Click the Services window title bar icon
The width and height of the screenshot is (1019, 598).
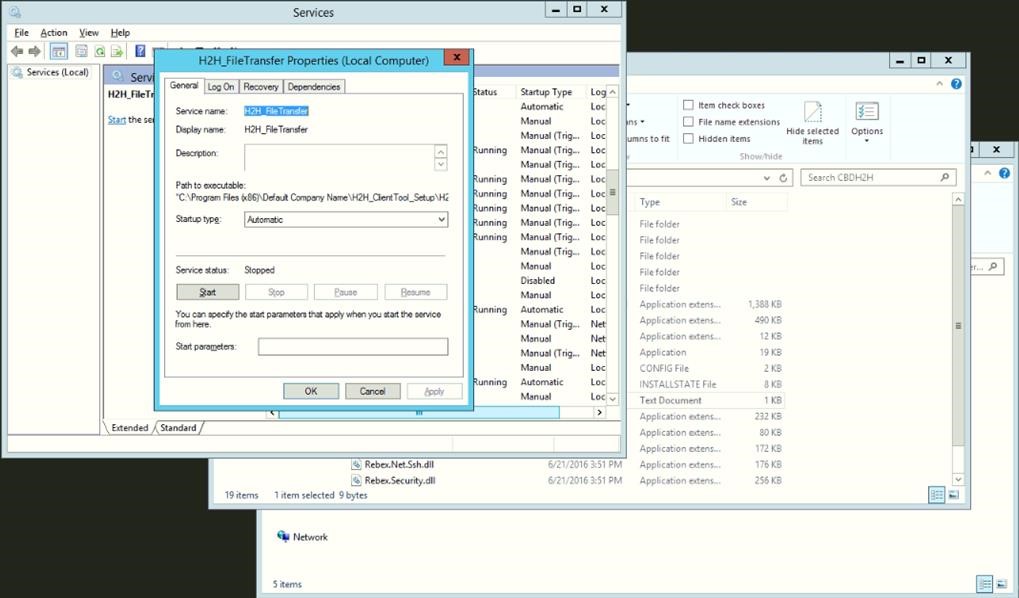click(15, 12)
